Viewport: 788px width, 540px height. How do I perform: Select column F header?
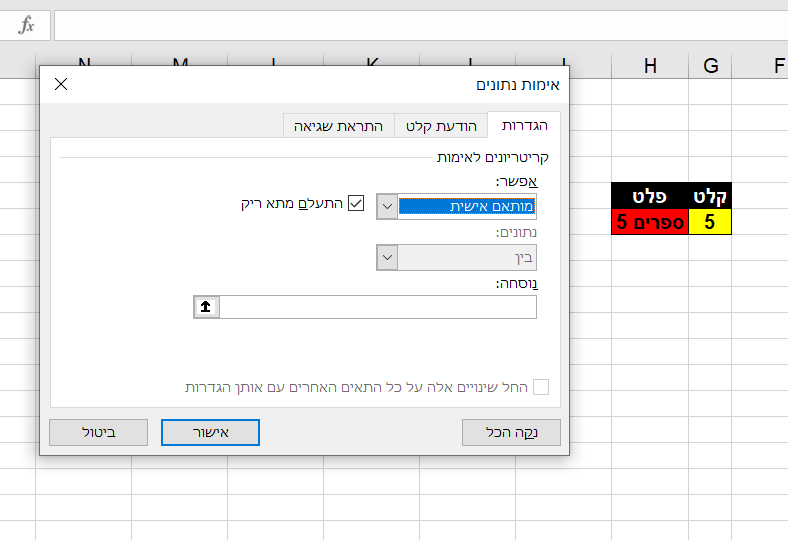760,66
